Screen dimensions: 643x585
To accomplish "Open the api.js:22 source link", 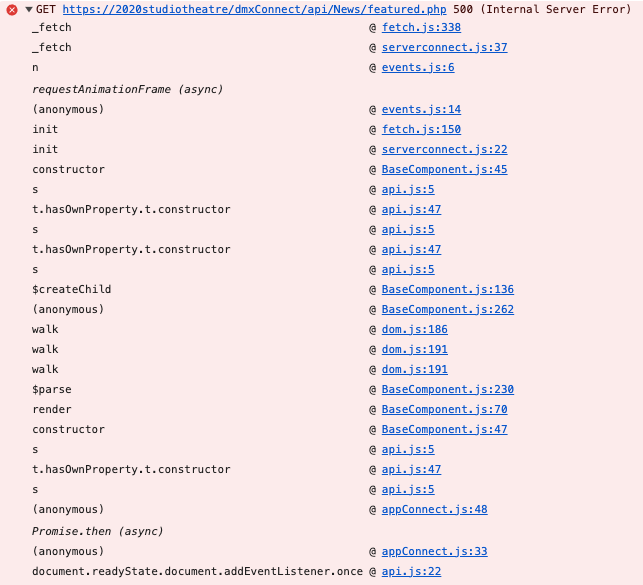I will [x=411, y=572].
